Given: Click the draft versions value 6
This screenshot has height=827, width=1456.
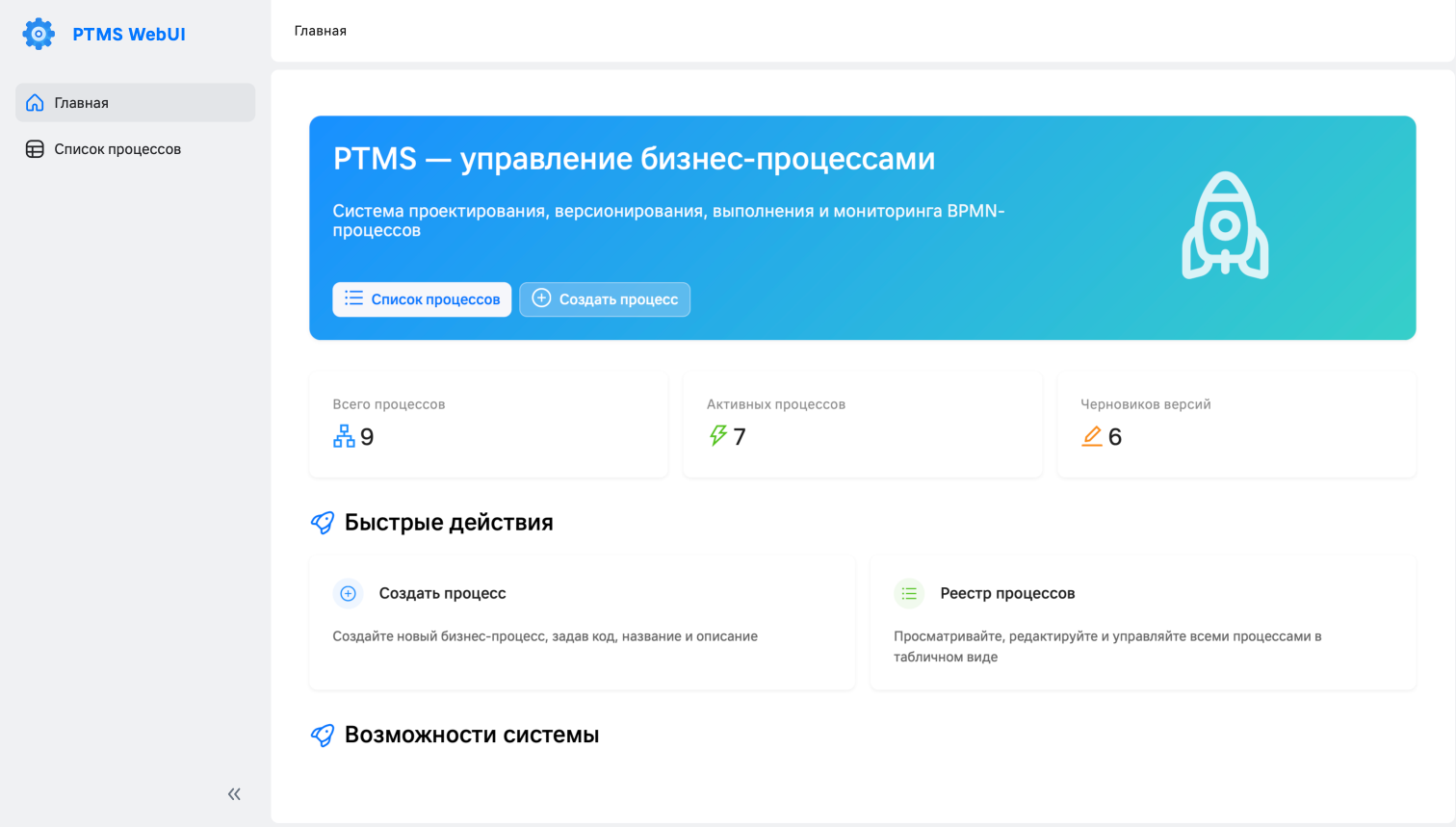Looking at the screenshot, I should tap(1115, 437).
